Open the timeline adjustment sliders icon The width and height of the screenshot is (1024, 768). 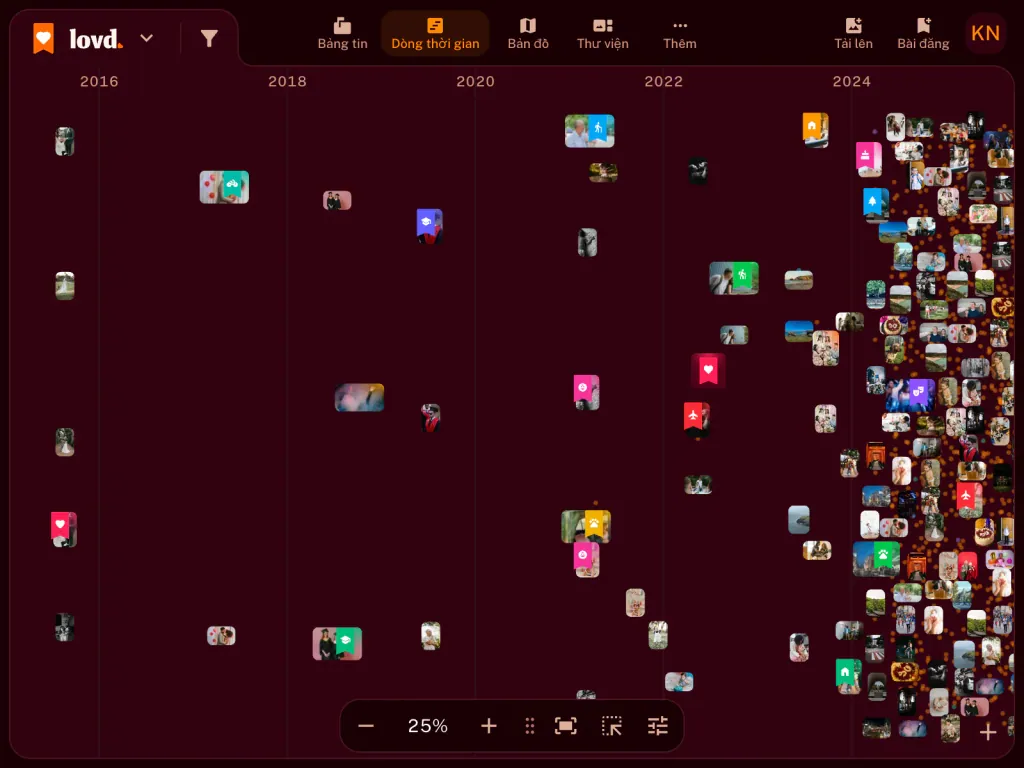(658, 726)
